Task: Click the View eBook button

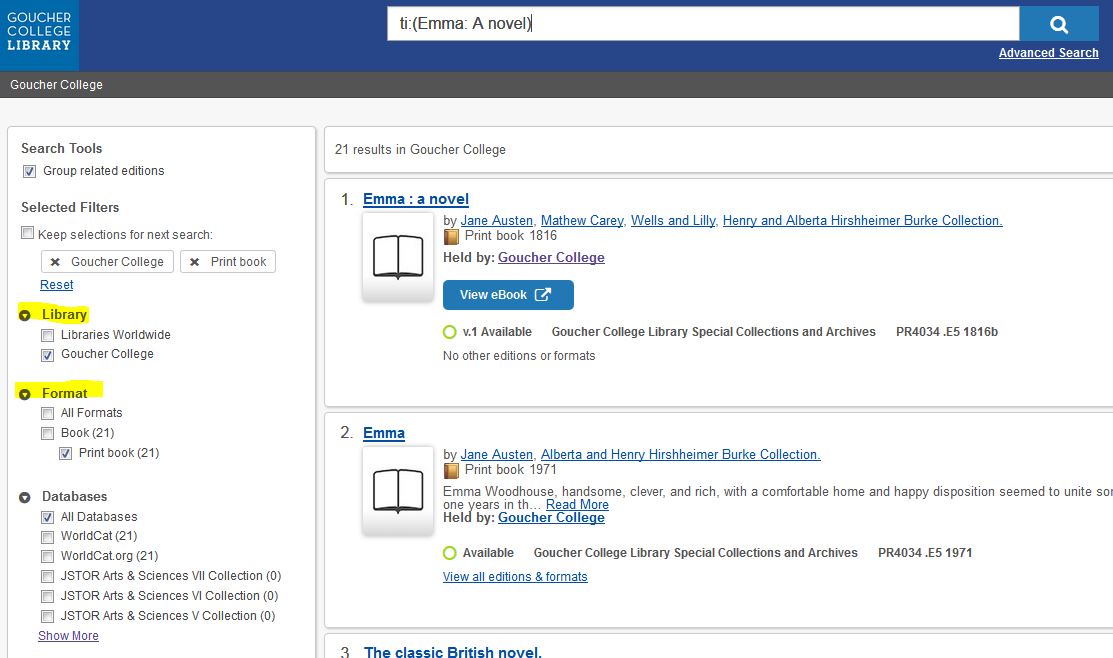Action: click(508, 295)
